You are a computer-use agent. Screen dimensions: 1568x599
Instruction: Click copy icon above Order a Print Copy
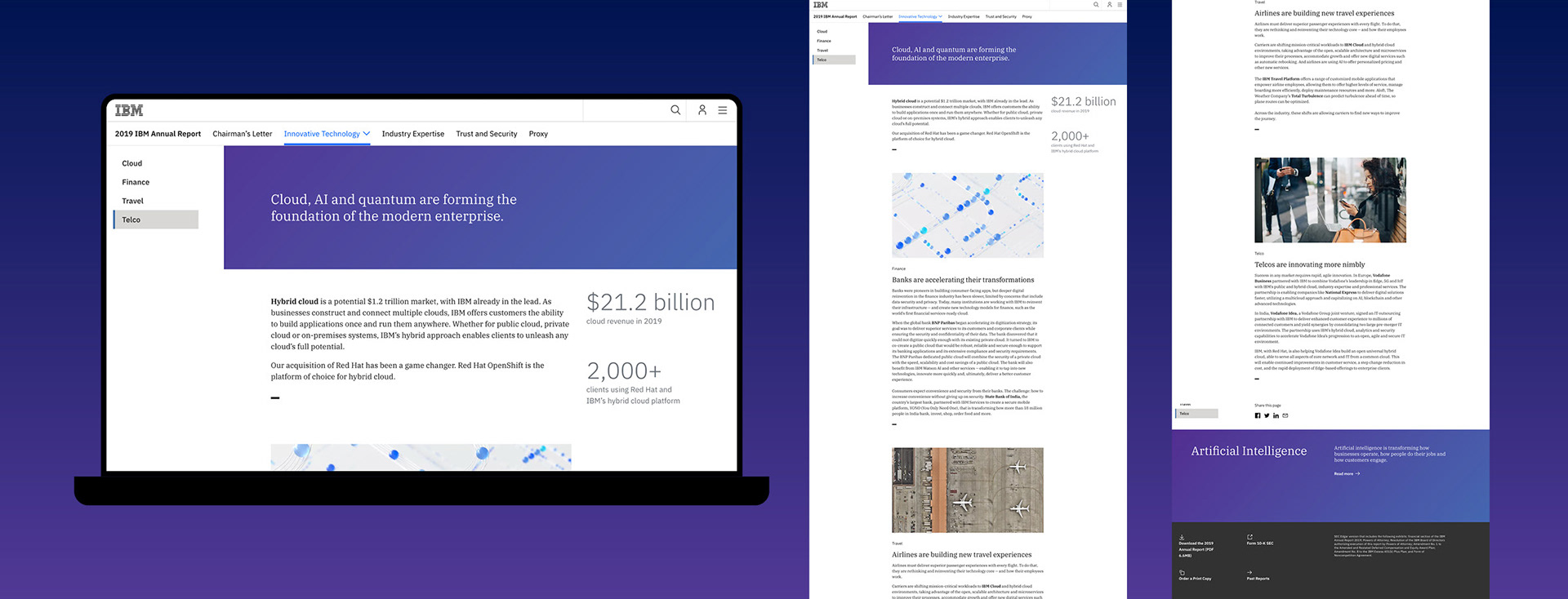point(1182,572)
